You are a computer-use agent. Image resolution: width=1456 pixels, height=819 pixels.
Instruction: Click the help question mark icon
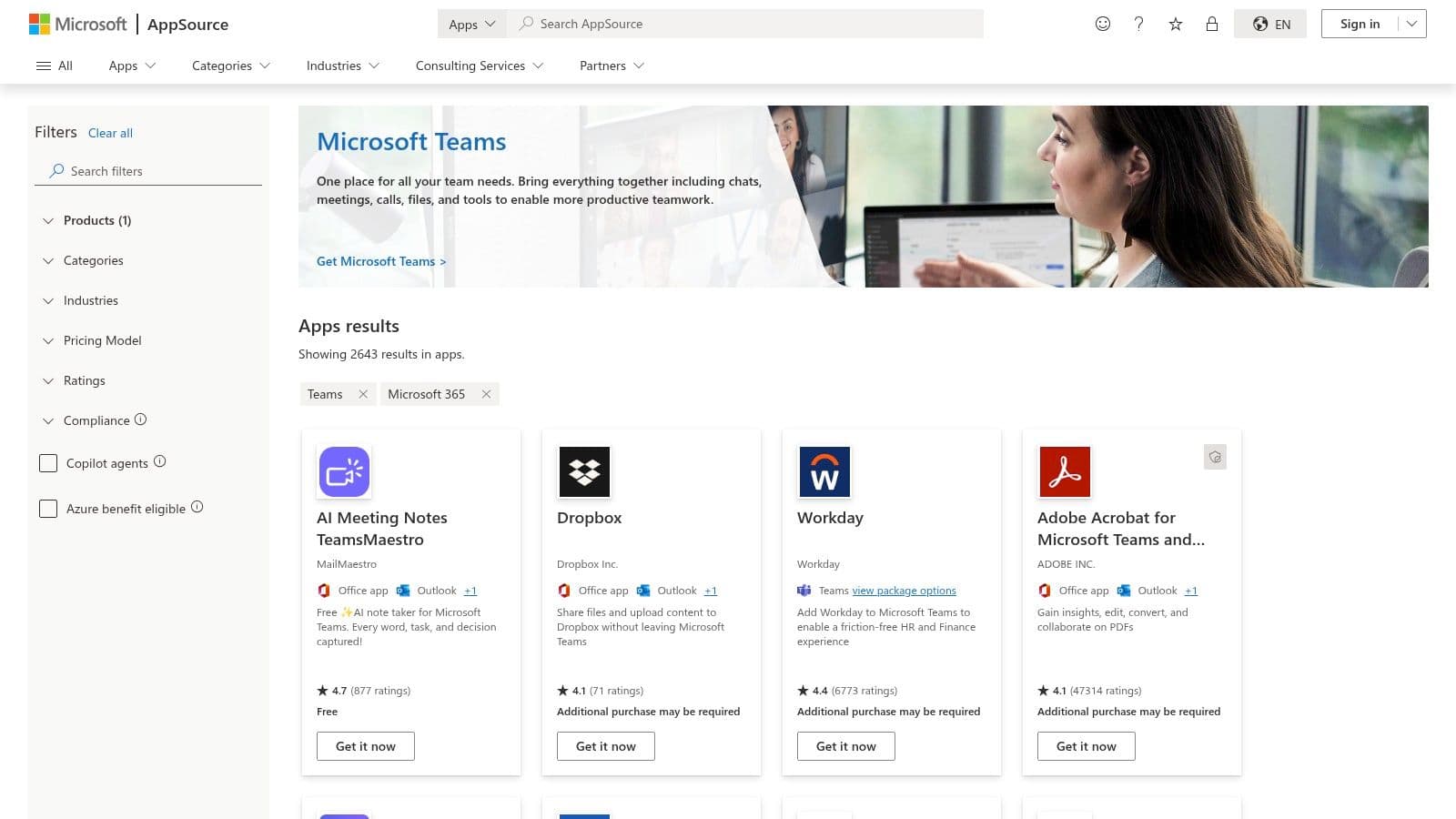click(1138, 24)
